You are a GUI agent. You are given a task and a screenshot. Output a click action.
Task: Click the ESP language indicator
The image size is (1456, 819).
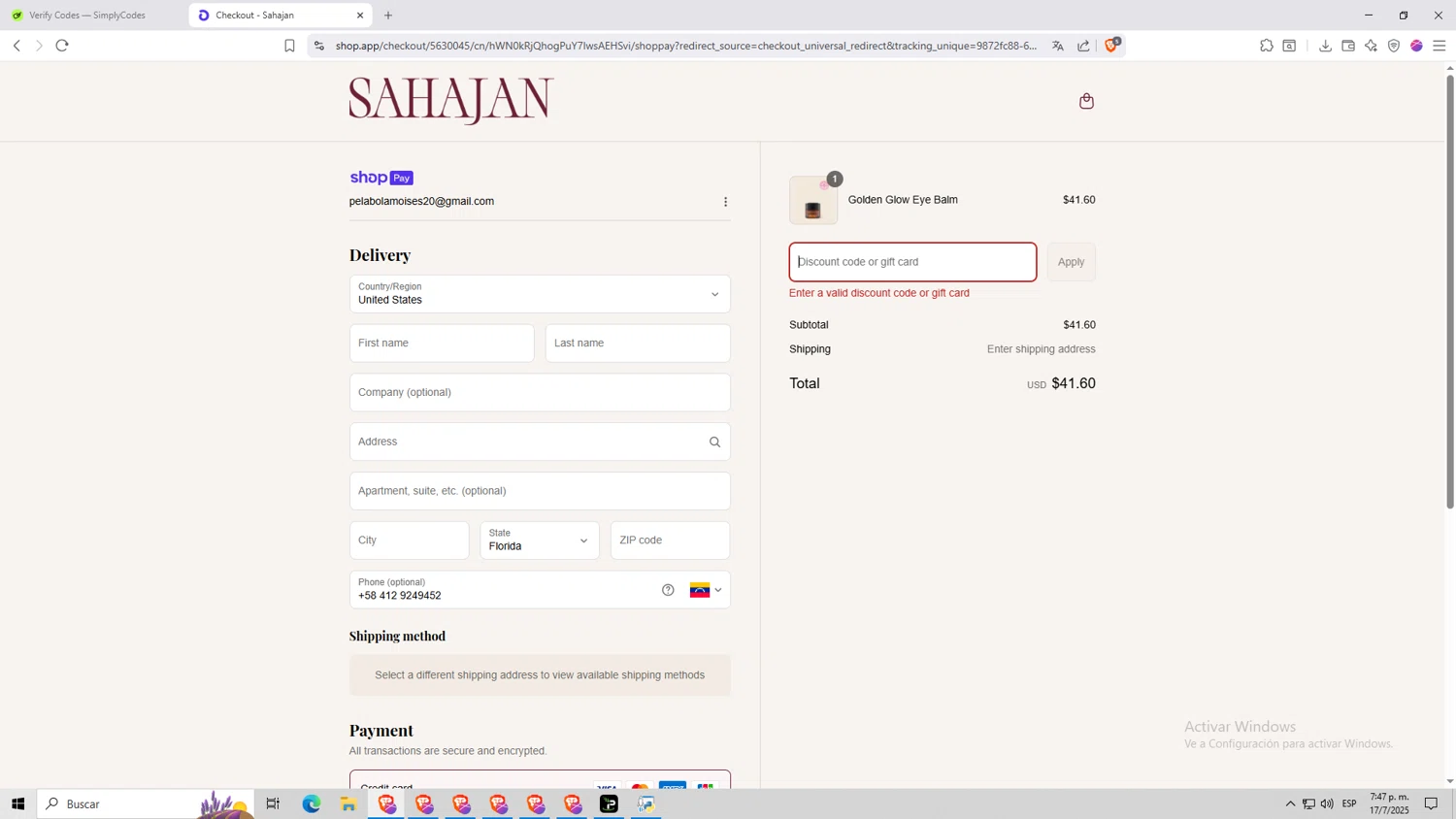(x=1349, y=803)
